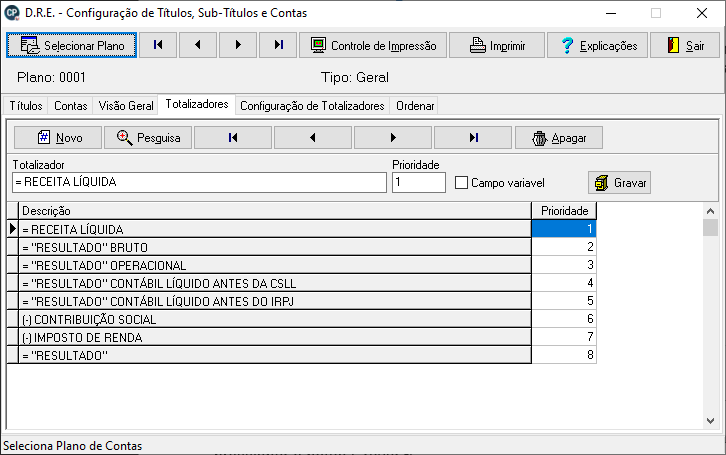The height and width of the screenshot is (455, 726).
Task: Select row = "RESULTADO" BRUTO
Action: point(275,247)
